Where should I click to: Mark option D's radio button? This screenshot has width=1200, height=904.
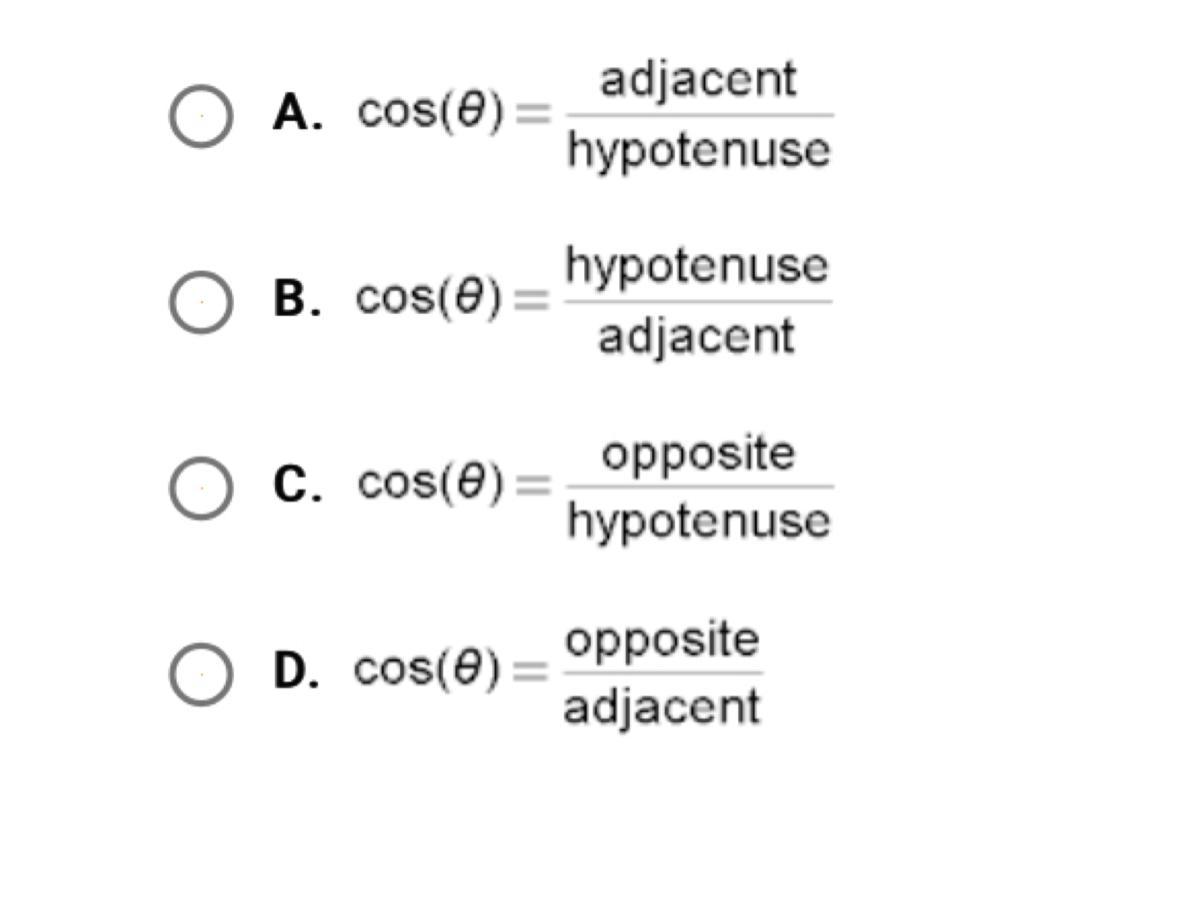click(x=201, y=673)
